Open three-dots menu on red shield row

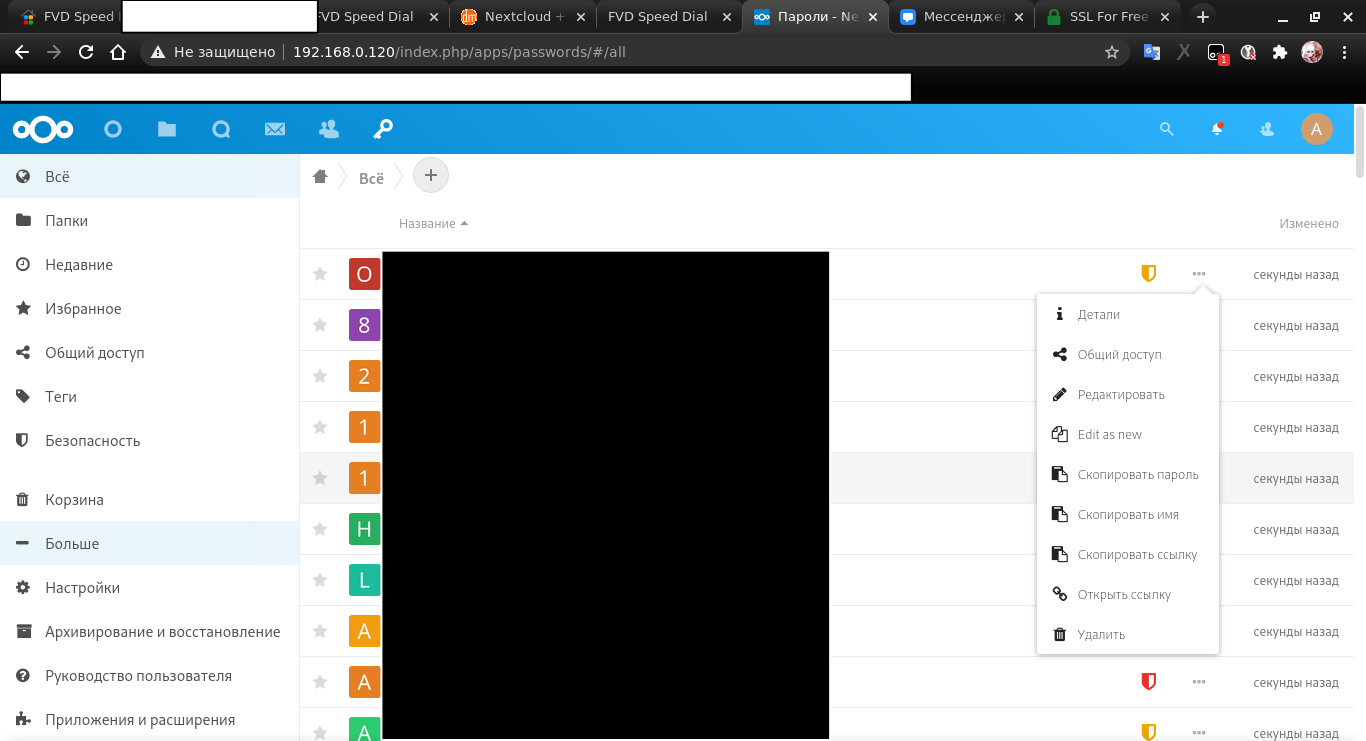1198,682
